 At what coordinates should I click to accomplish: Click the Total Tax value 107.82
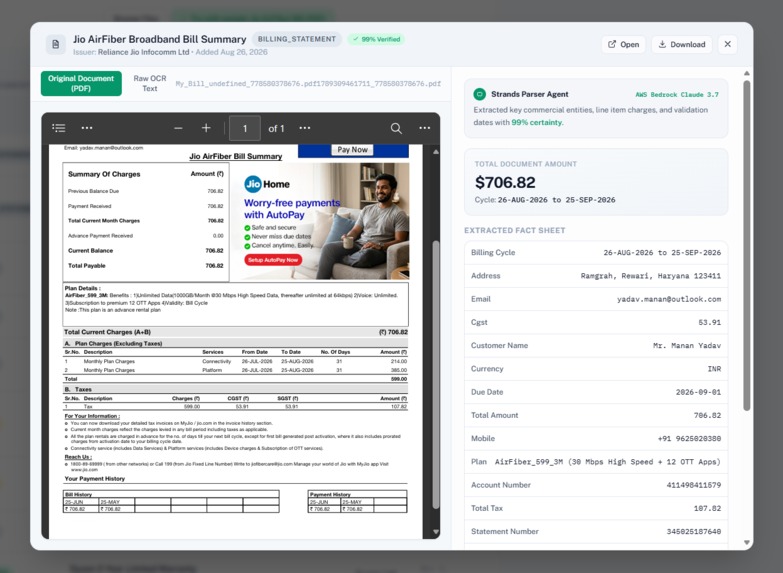[707, 509]
